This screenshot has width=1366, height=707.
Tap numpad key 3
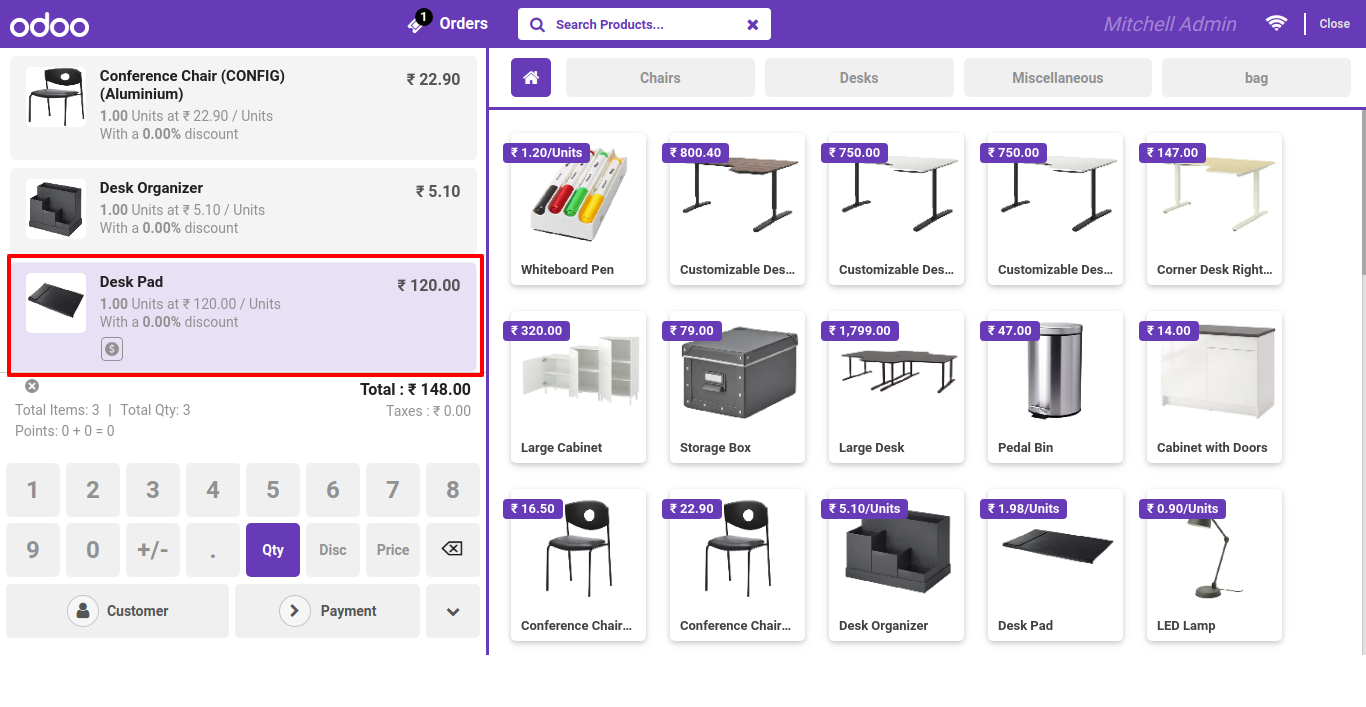point(153,490)
